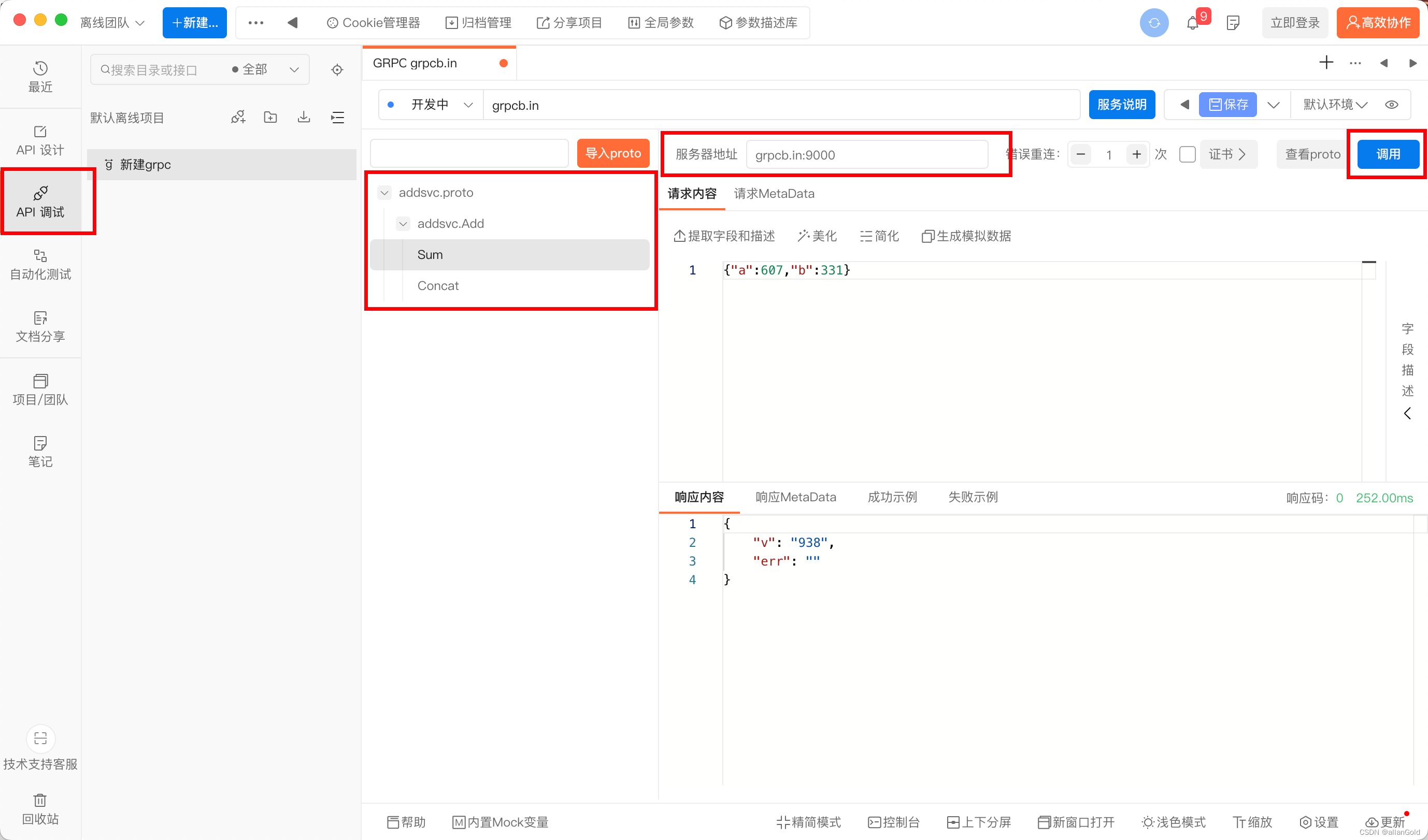
Task: Click the 立即登录 login button
Action: [x=1295, y=23]
